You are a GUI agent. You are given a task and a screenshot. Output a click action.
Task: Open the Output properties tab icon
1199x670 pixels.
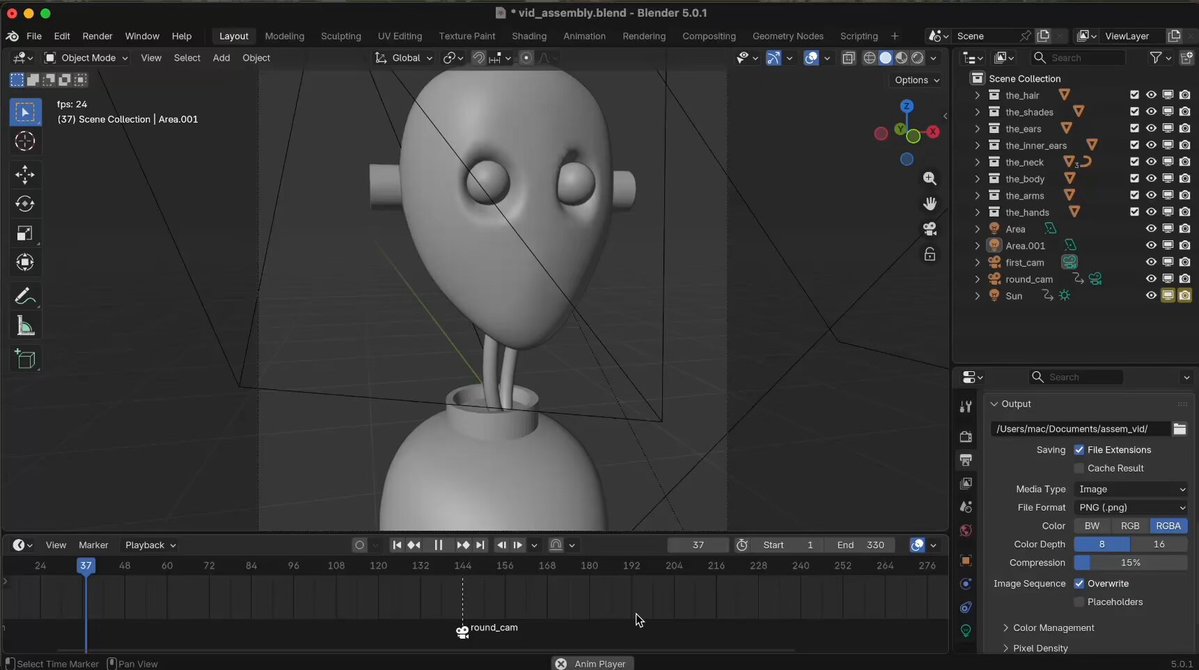[x=966, y=460]
